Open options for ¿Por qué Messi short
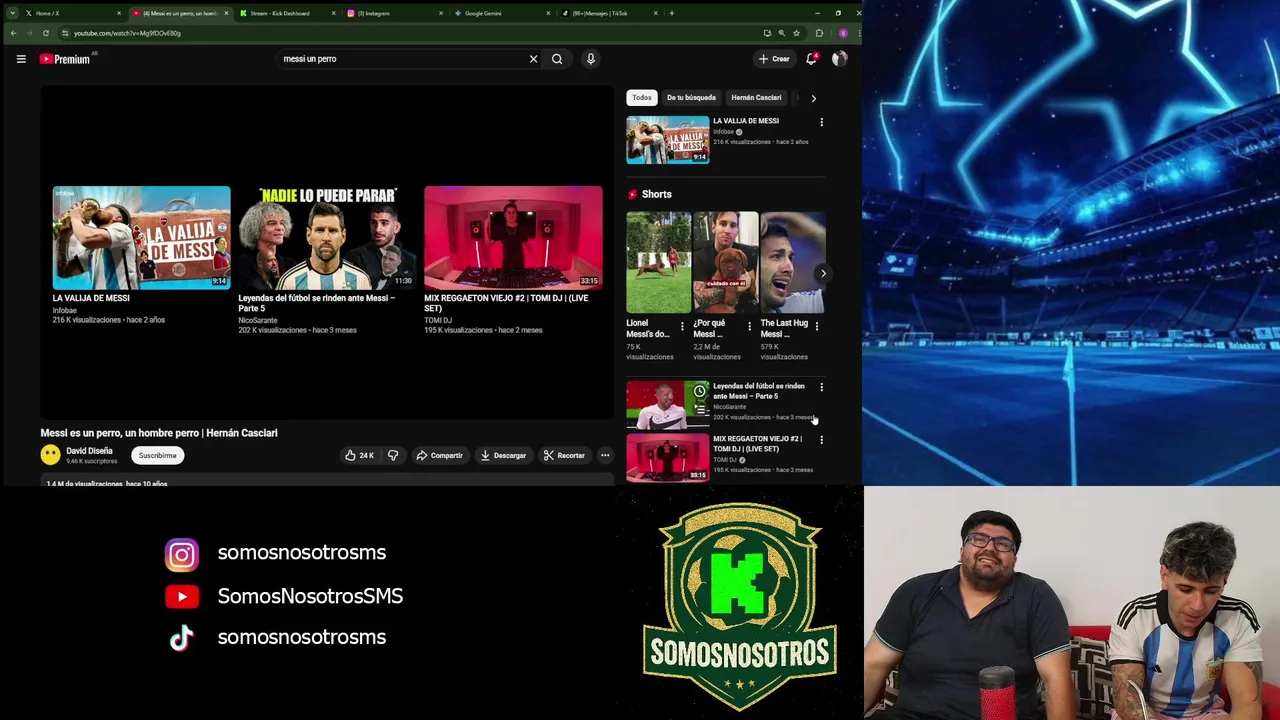Screen dimensions: 1280x720 [x=749, y=326]
